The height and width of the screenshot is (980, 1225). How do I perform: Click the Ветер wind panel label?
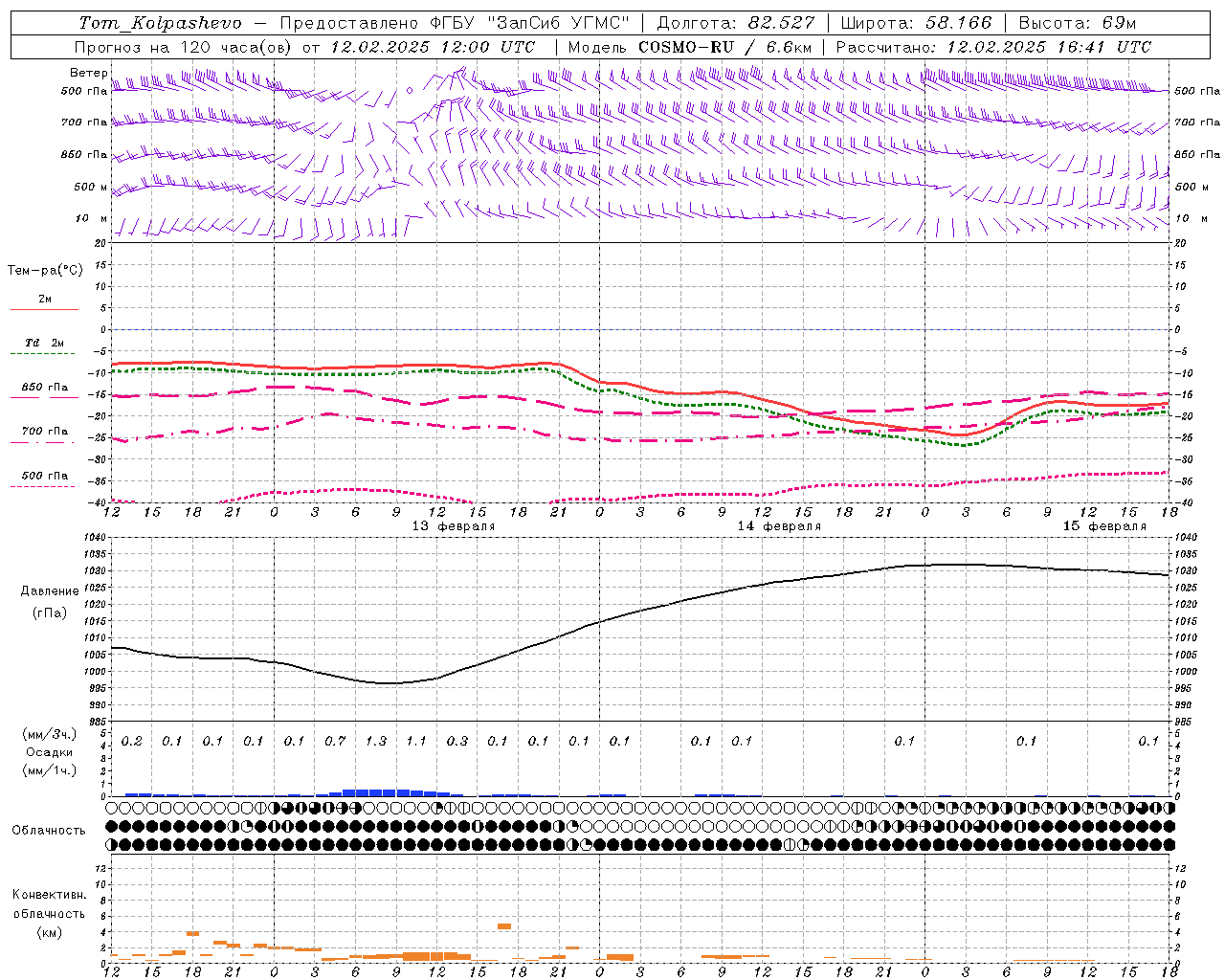89,73
